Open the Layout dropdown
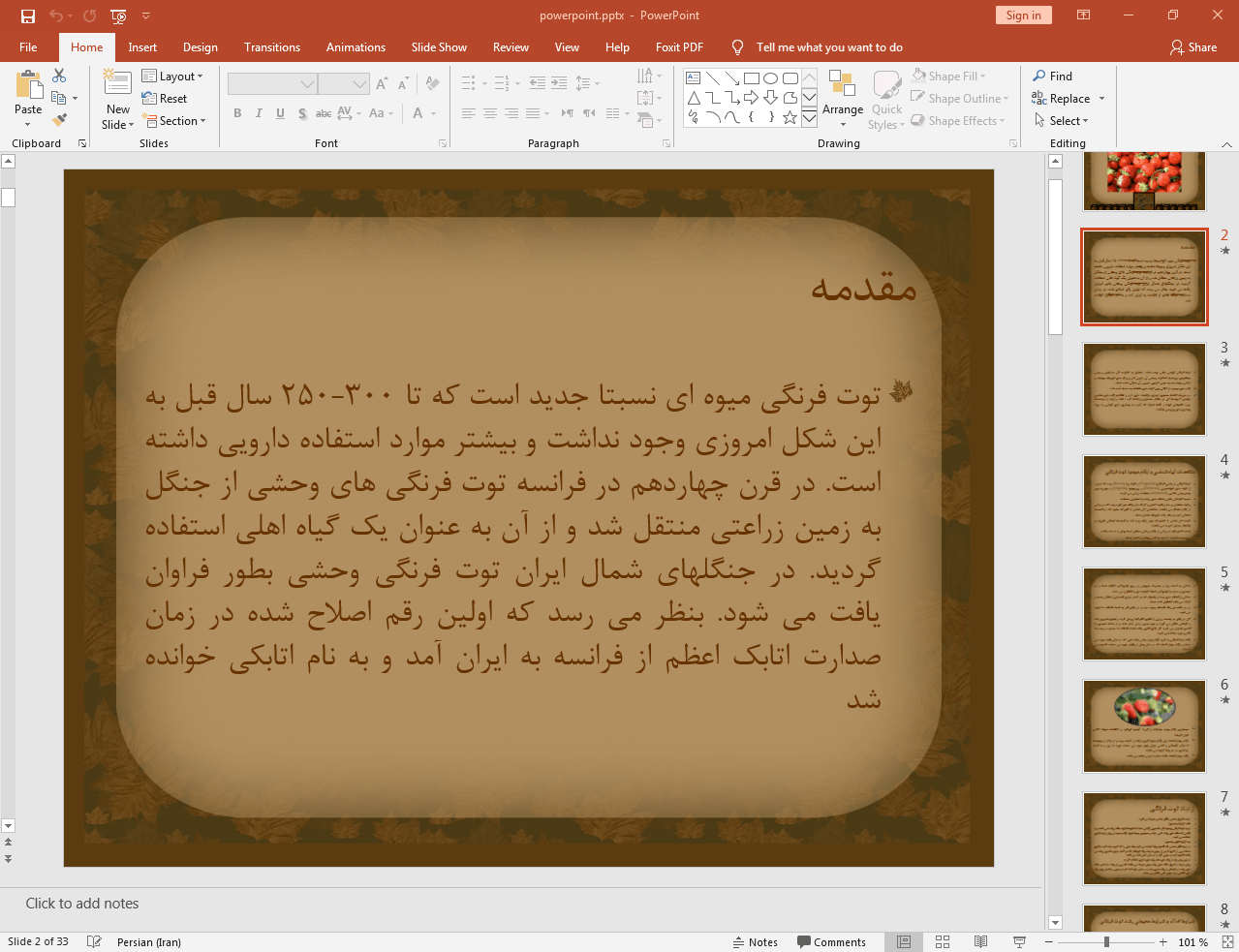Image resolution: width=1239 pixels, height=952 pixels. click(x=172, y=76)
